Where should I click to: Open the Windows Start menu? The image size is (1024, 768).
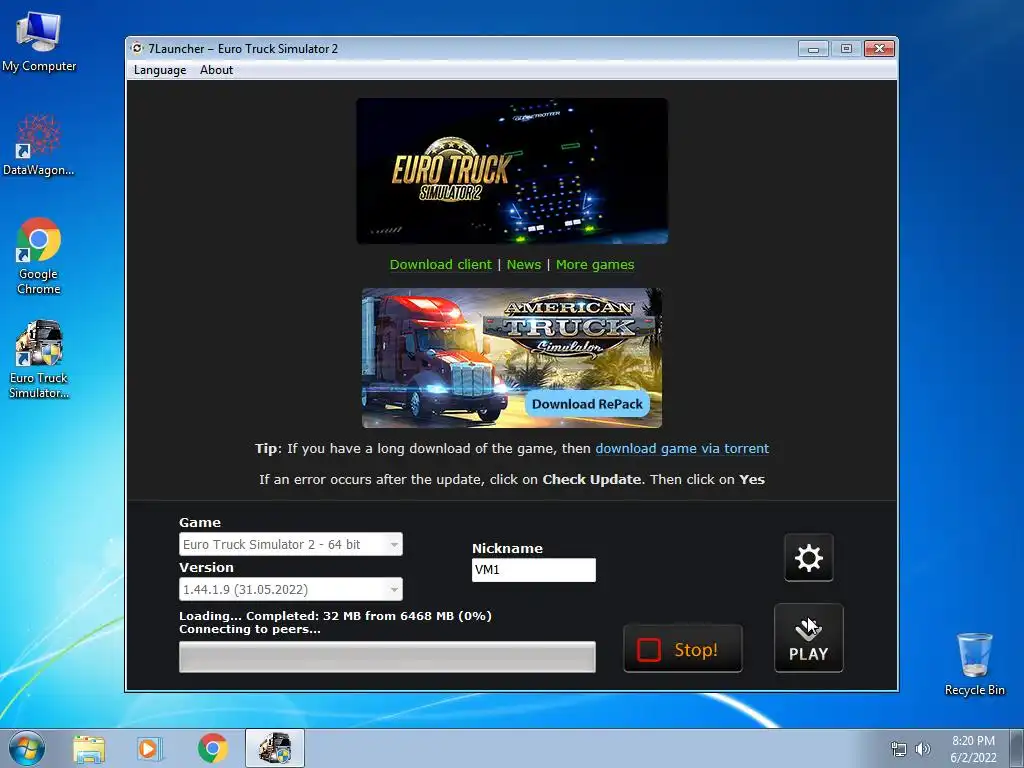(x=27, y=748)
